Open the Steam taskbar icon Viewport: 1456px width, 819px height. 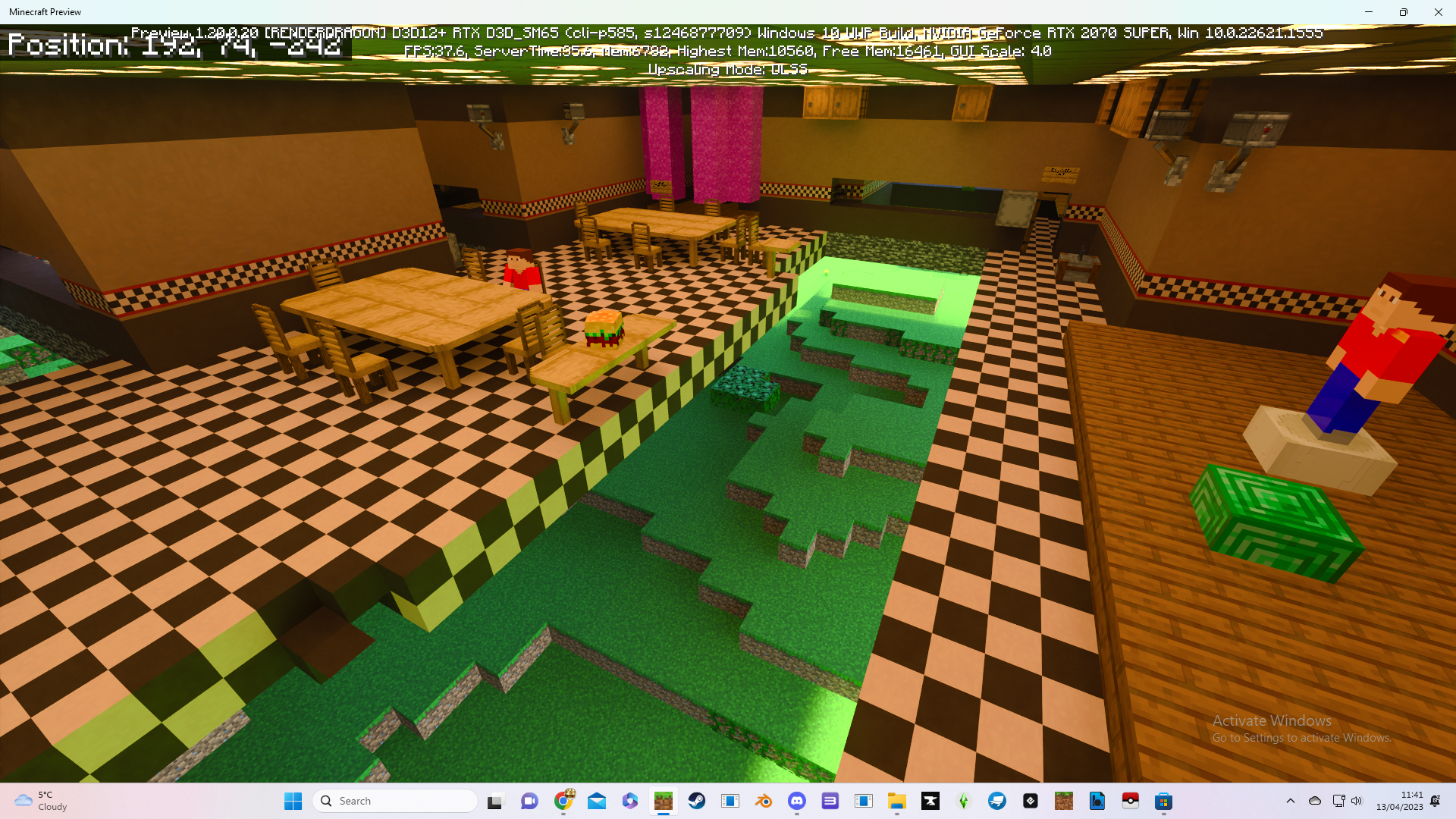(x=696, y=801)
